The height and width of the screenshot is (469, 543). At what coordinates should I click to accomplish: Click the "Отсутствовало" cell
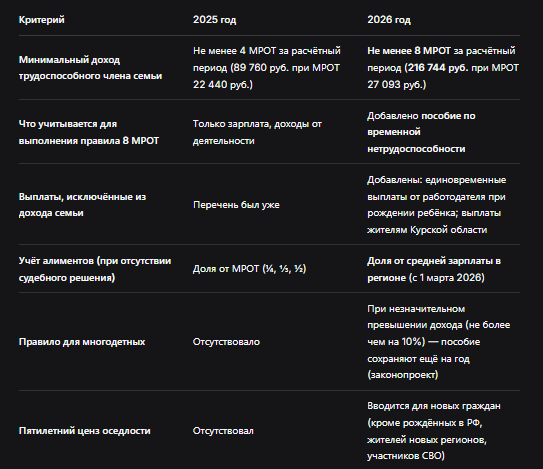tap(226, 342)
